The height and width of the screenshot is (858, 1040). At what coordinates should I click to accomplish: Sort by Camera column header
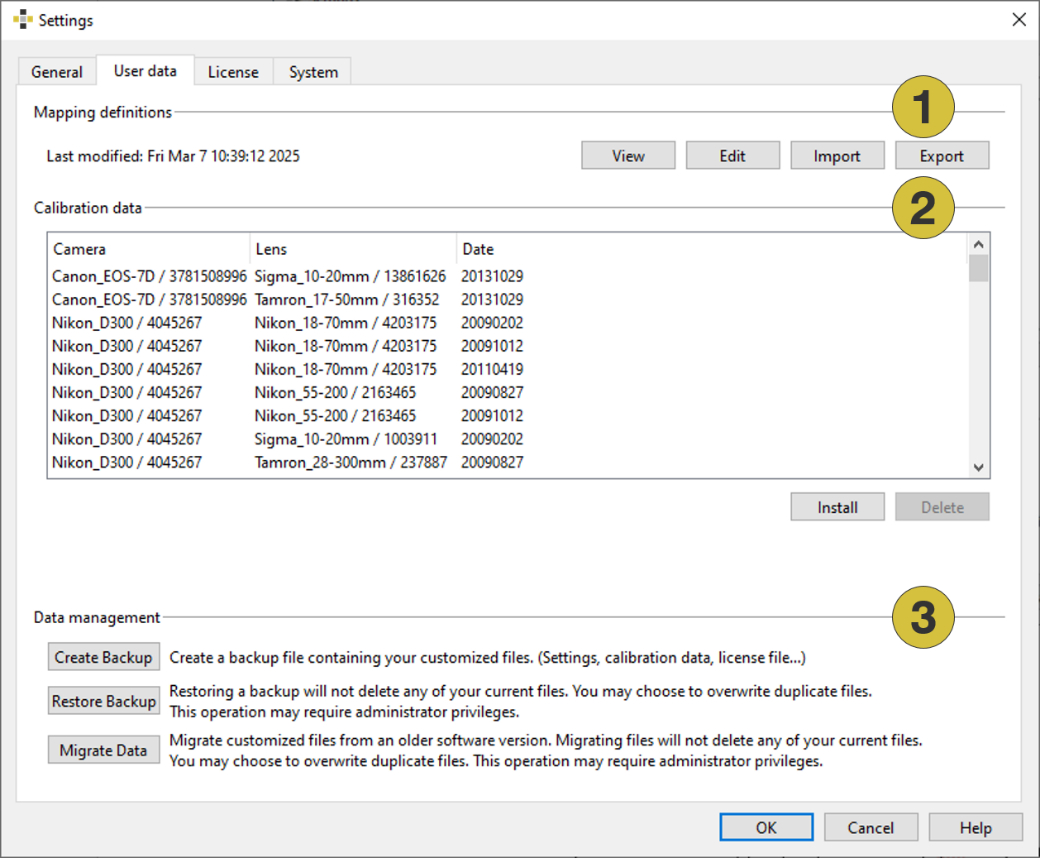coord(150,249)
